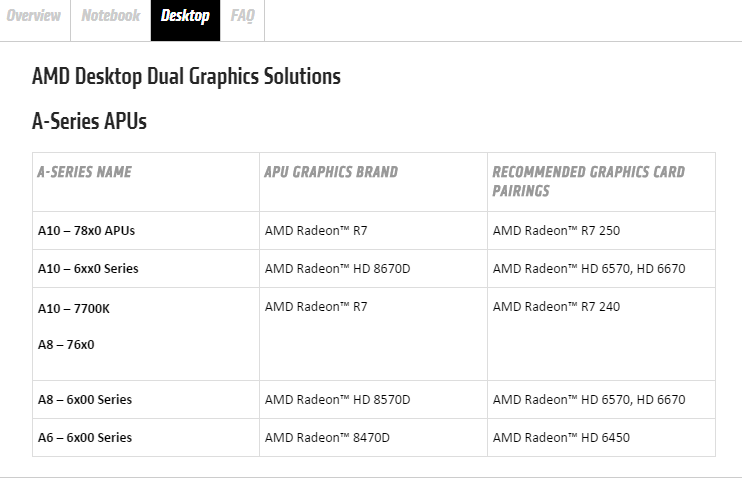The image size is (742, 478).
Task: Click the APU GRAPHICS BRAND column header
Action: click(x=331, y=172)
